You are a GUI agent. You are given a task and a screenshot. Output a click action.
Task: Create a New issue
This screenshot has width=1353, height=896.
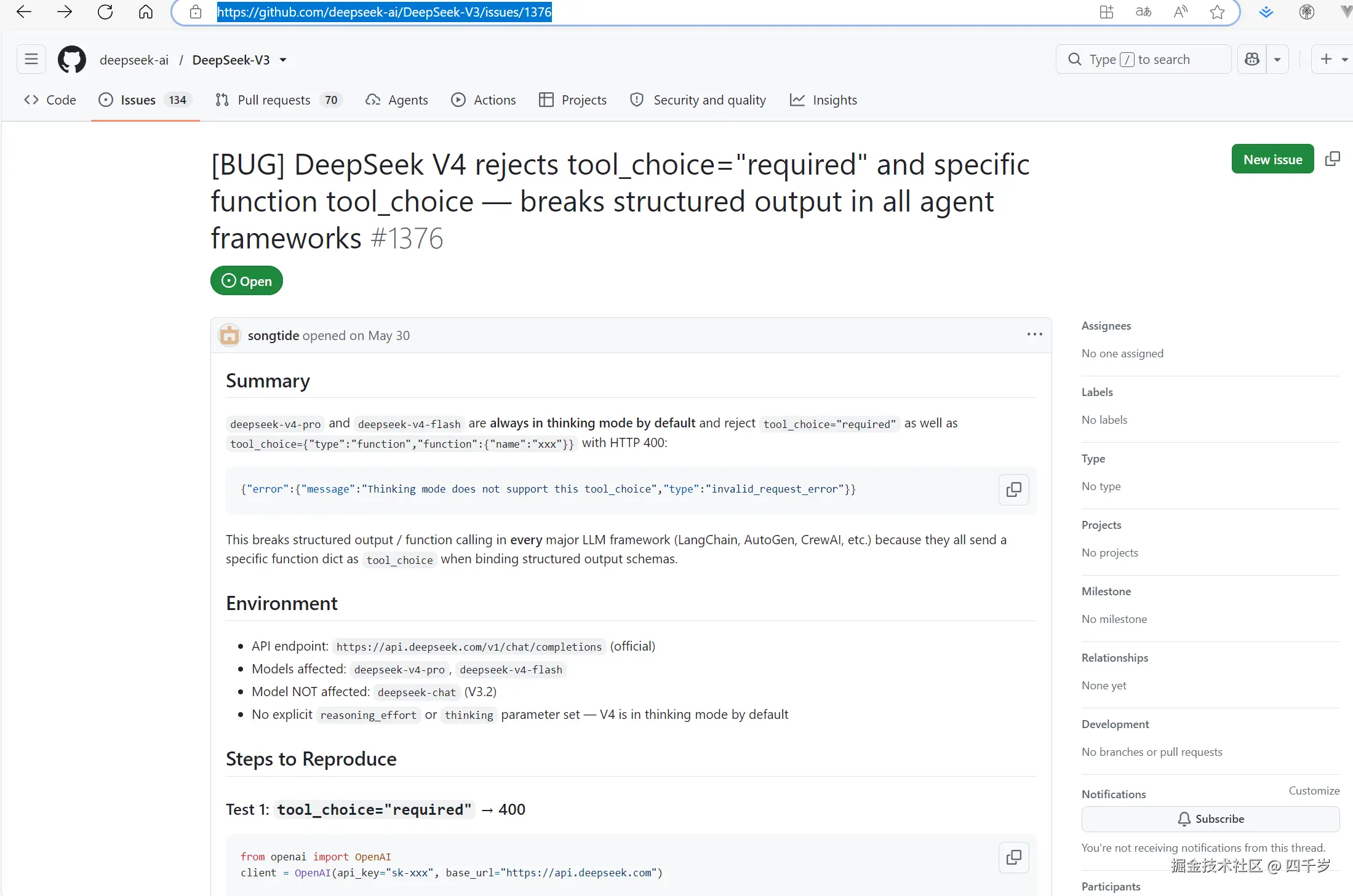click(1272, 159)
